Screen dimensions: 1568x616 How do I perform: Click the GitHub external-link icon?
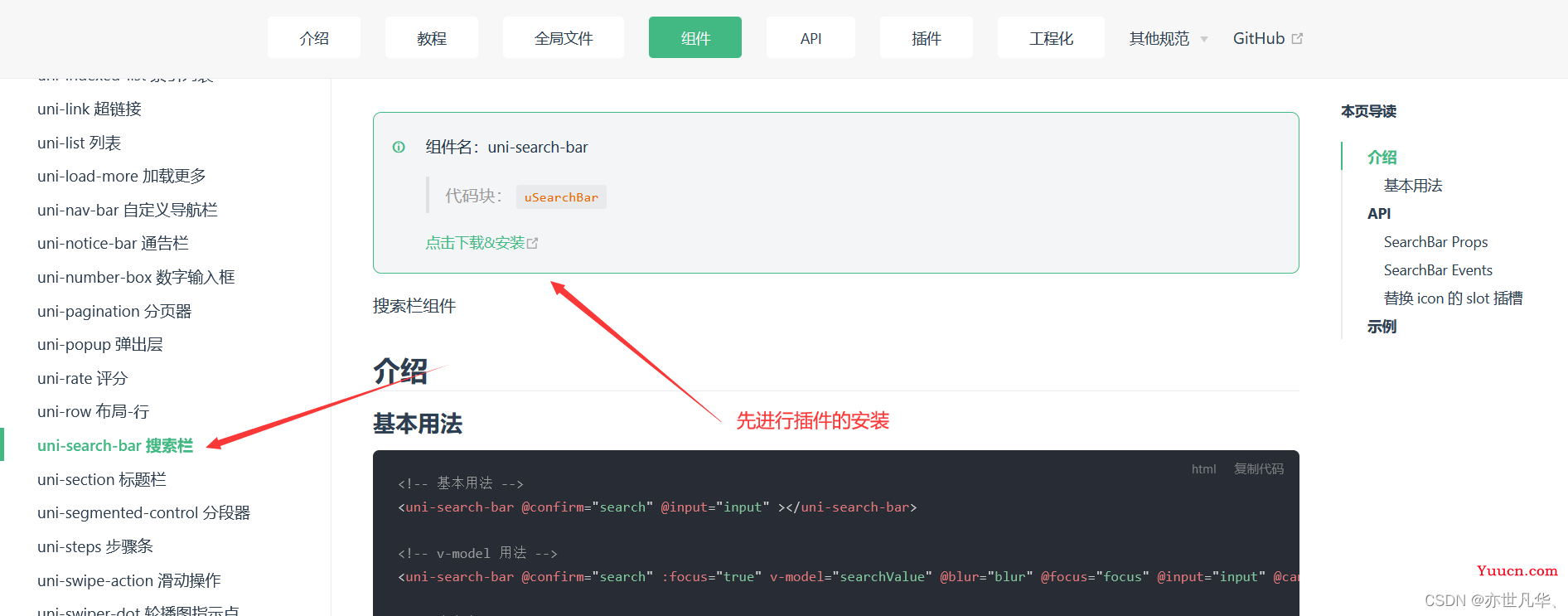[x=1297, y=38]
